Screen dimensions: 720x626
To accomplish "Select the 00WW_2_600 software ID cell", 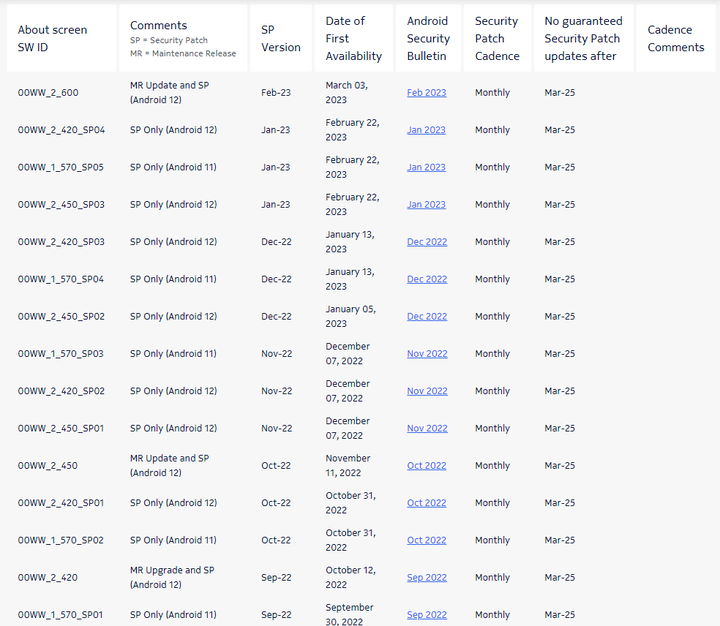I will tap(48, 93).
